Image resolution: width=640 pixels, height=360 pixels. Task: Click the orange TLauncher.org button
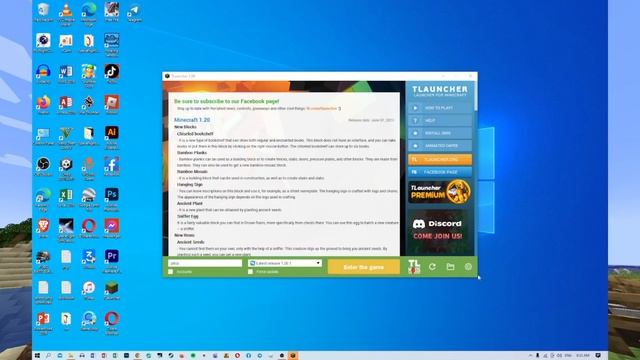pyautogui.click(x=440, y=160)
